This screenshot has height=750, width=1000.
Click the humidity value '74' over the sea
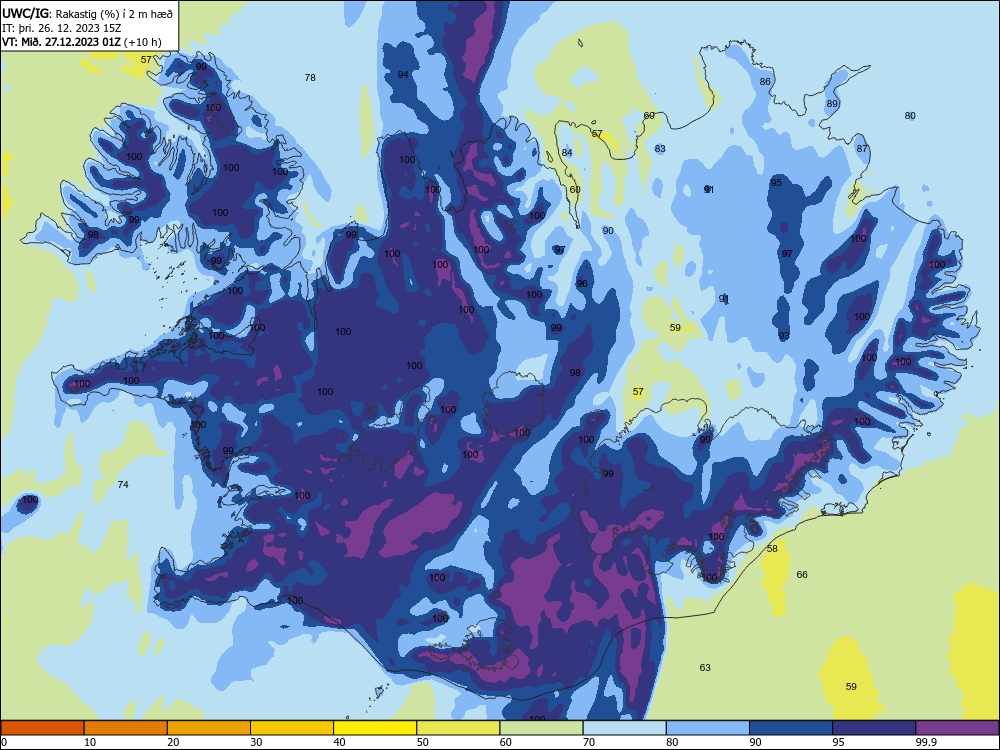tap(123, 485)
